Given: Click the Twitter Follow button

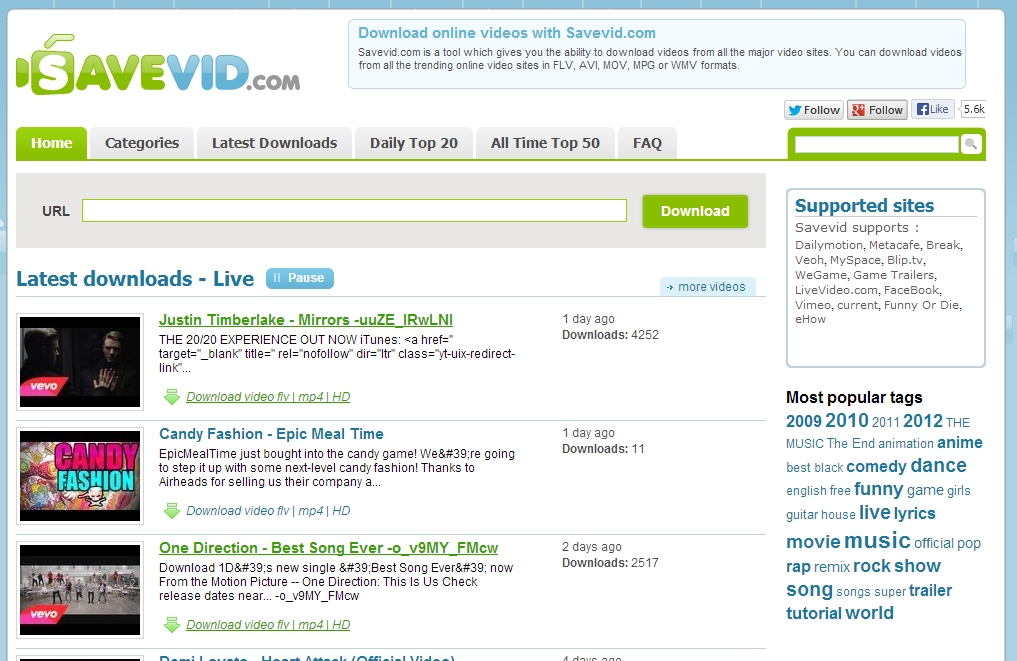Looking at the screenshot, I should pos(812,109).
